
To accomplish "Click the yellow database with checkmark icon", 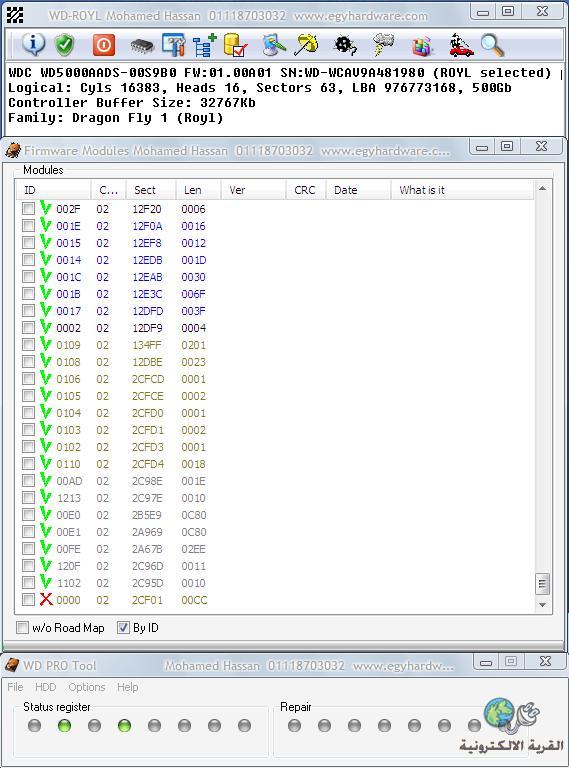I will click(x=236, y=45).
